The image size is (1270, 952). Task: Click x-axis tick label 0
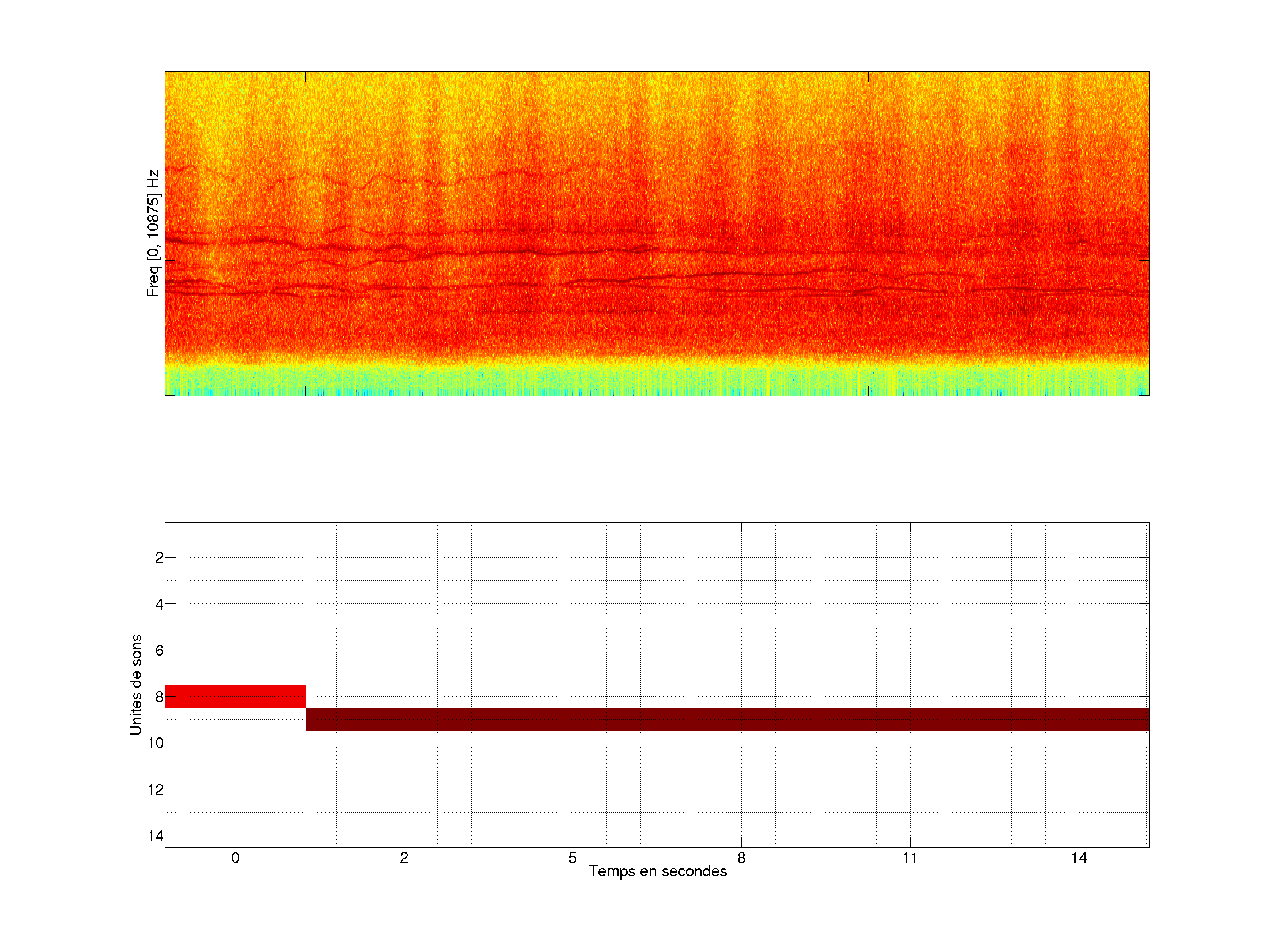pos(235,858)
